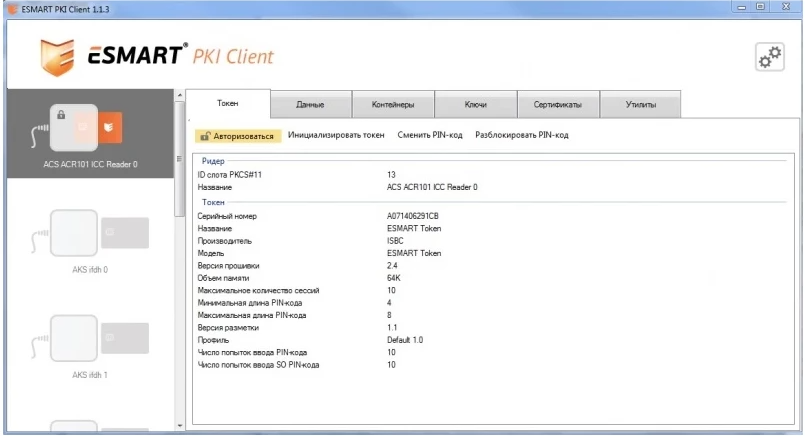Click the Минимальная длина PIN-кода label
Image resolution: width=805 pixels, height=436 pixels.
(250, 303)
